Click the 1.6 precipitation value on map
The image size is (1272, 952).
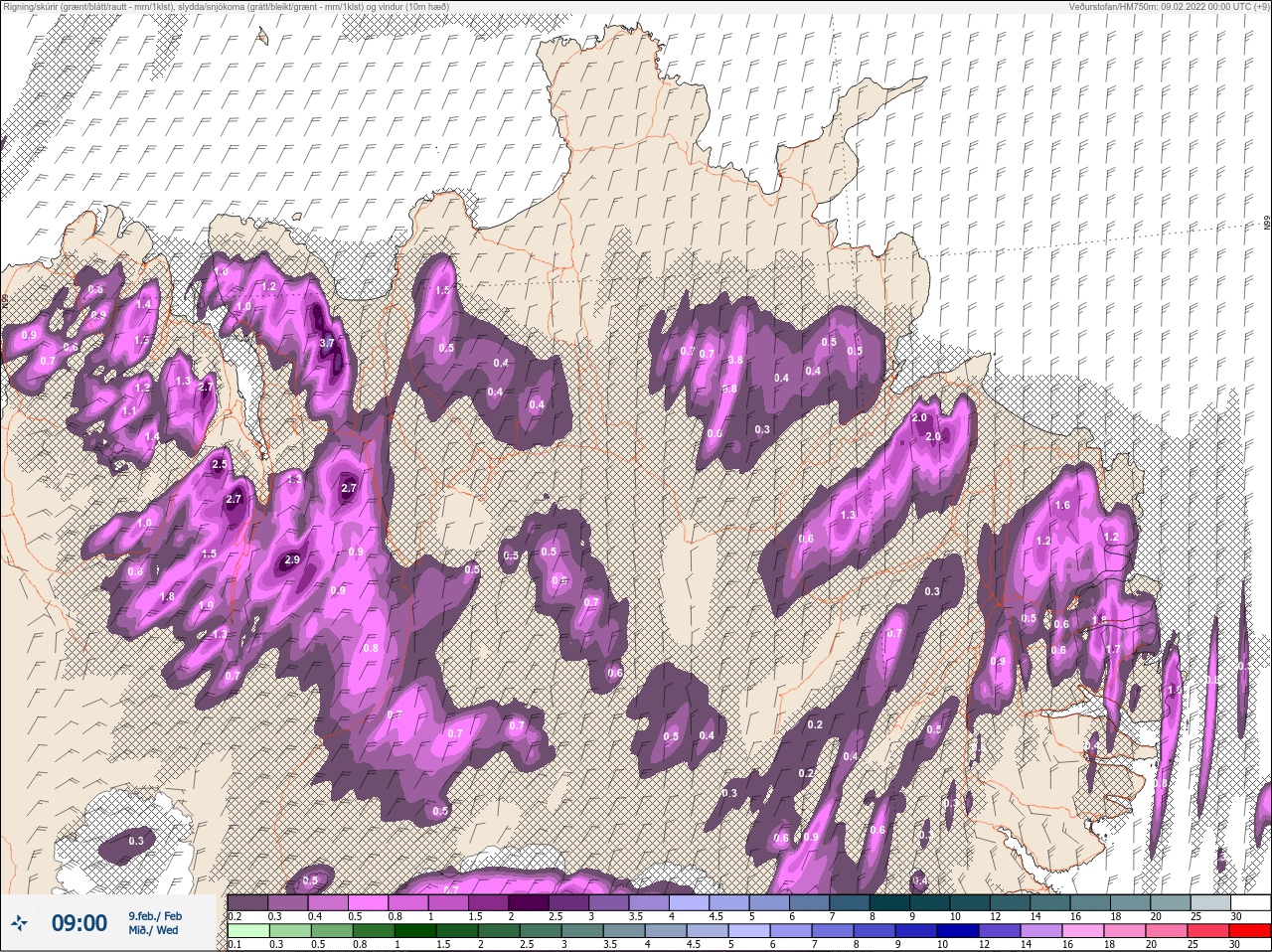pos(1062,505)
